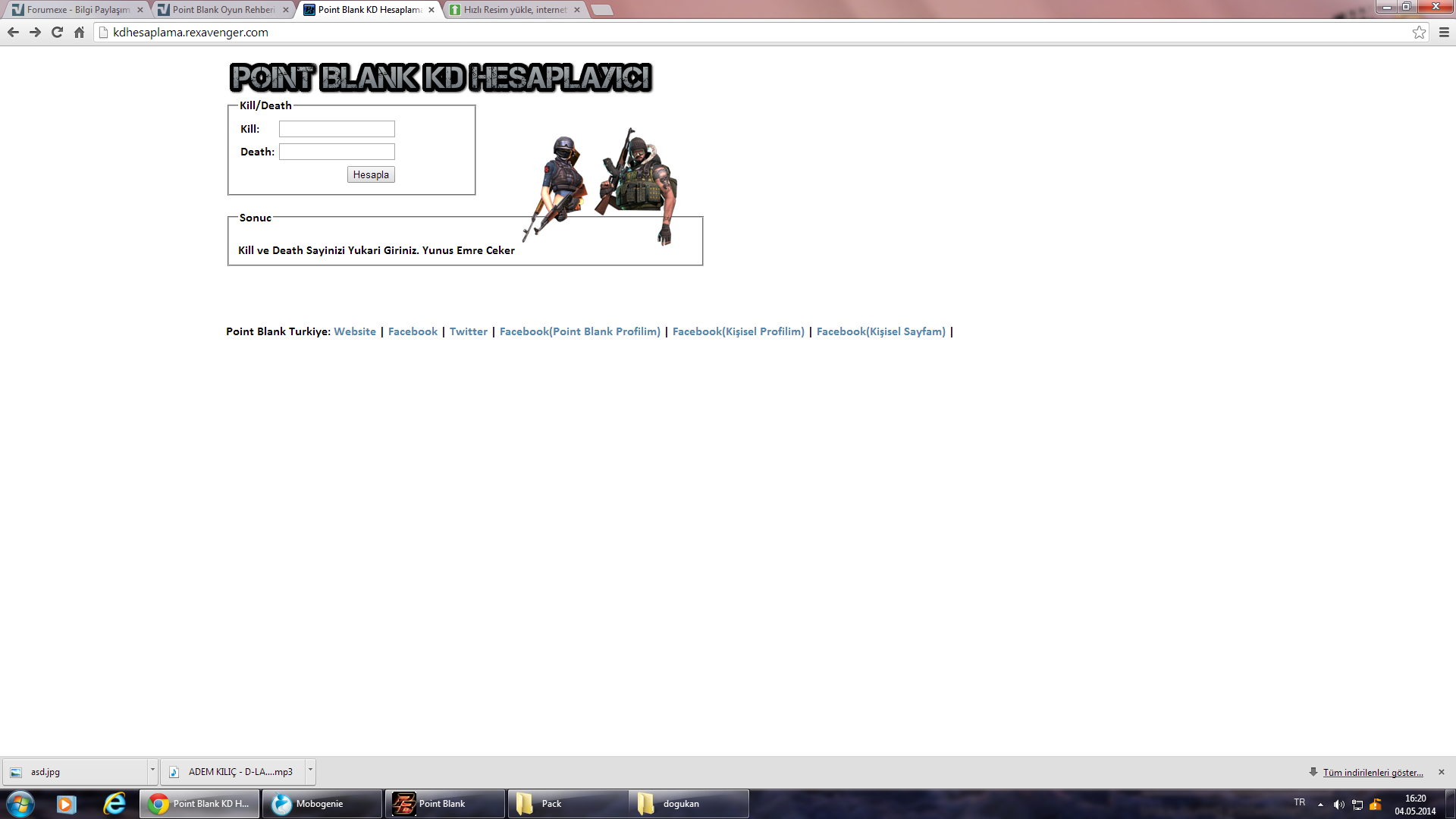1456x819 pixels.
Task: Open the Pack folder from taskbar
Action: (568, 804)
